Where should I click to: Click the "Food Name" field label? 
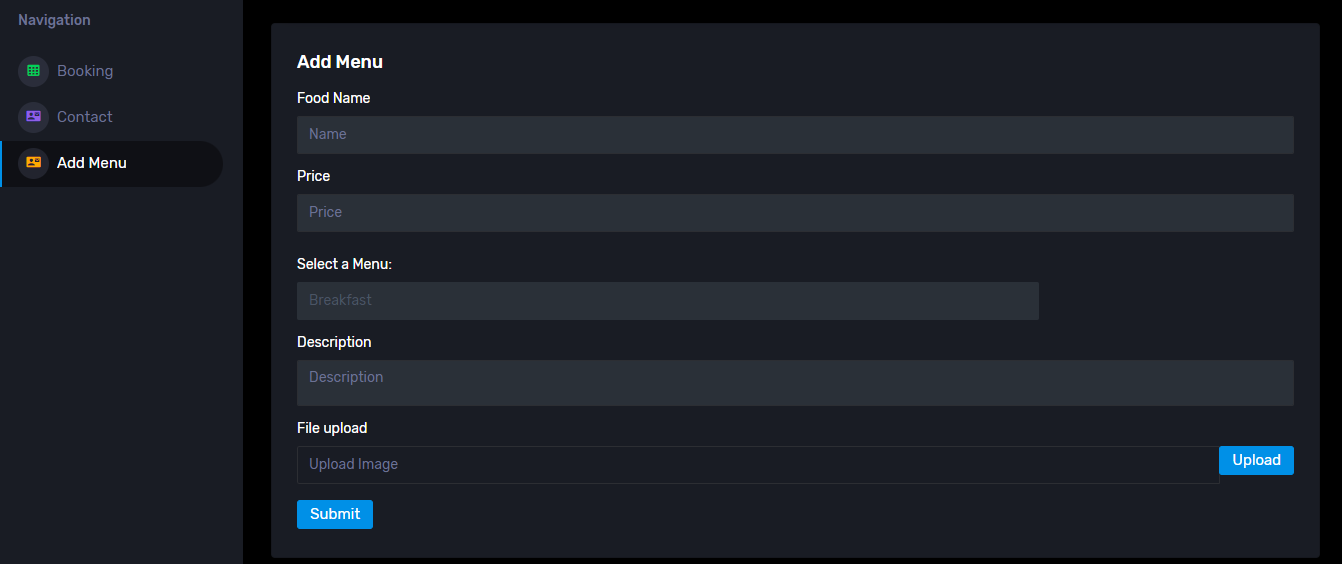click(333, 98)
